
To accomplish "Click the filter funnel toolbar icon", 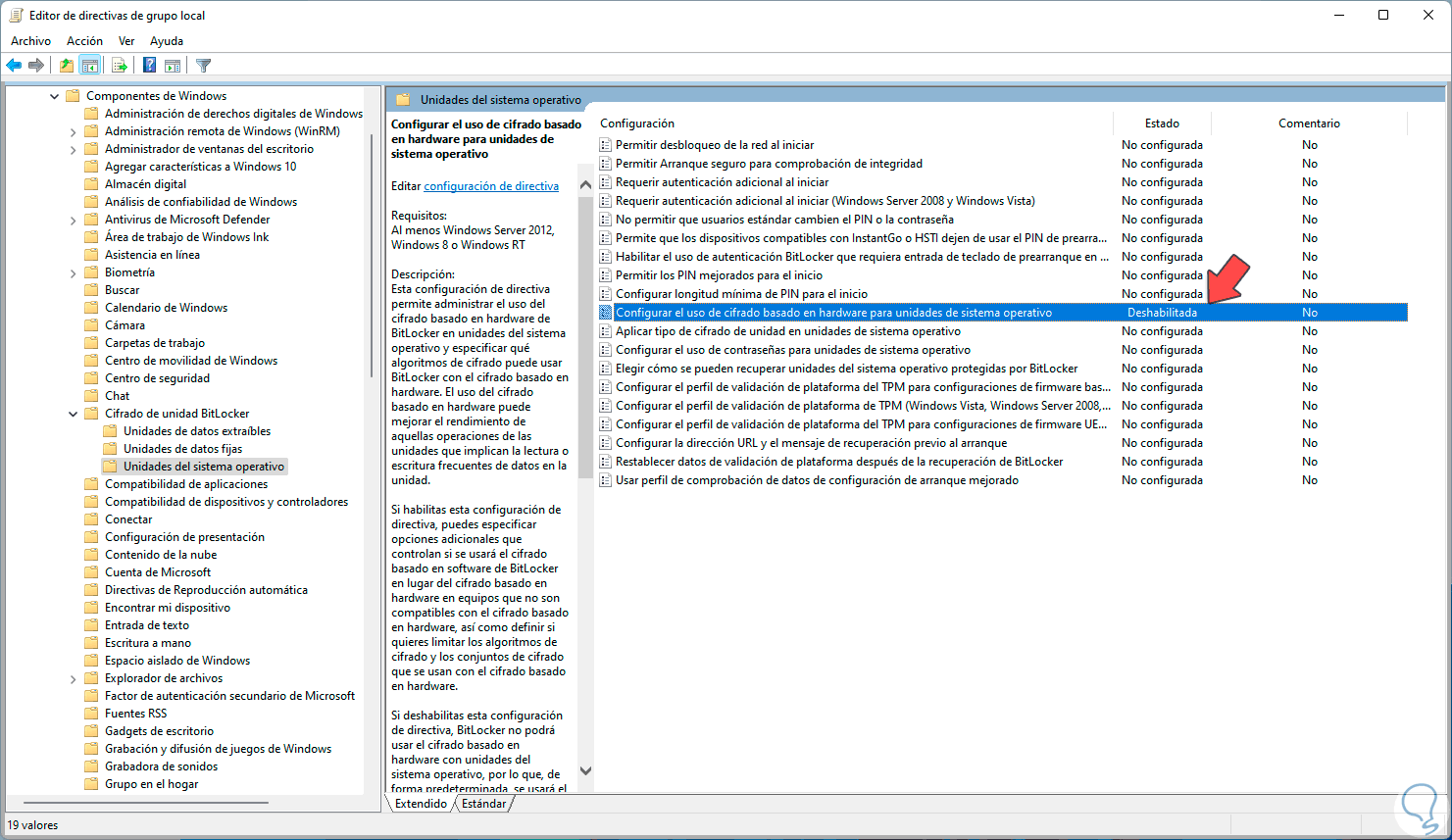I will (x=203, y=66).
